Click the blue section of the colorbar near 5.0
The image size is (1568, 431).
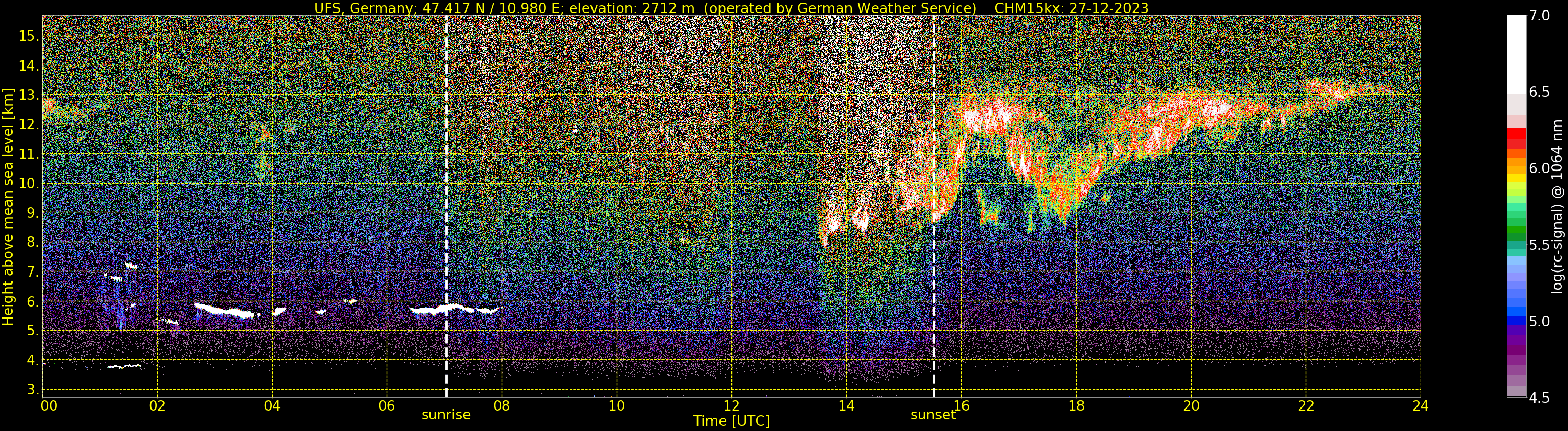pos(1516,320)
